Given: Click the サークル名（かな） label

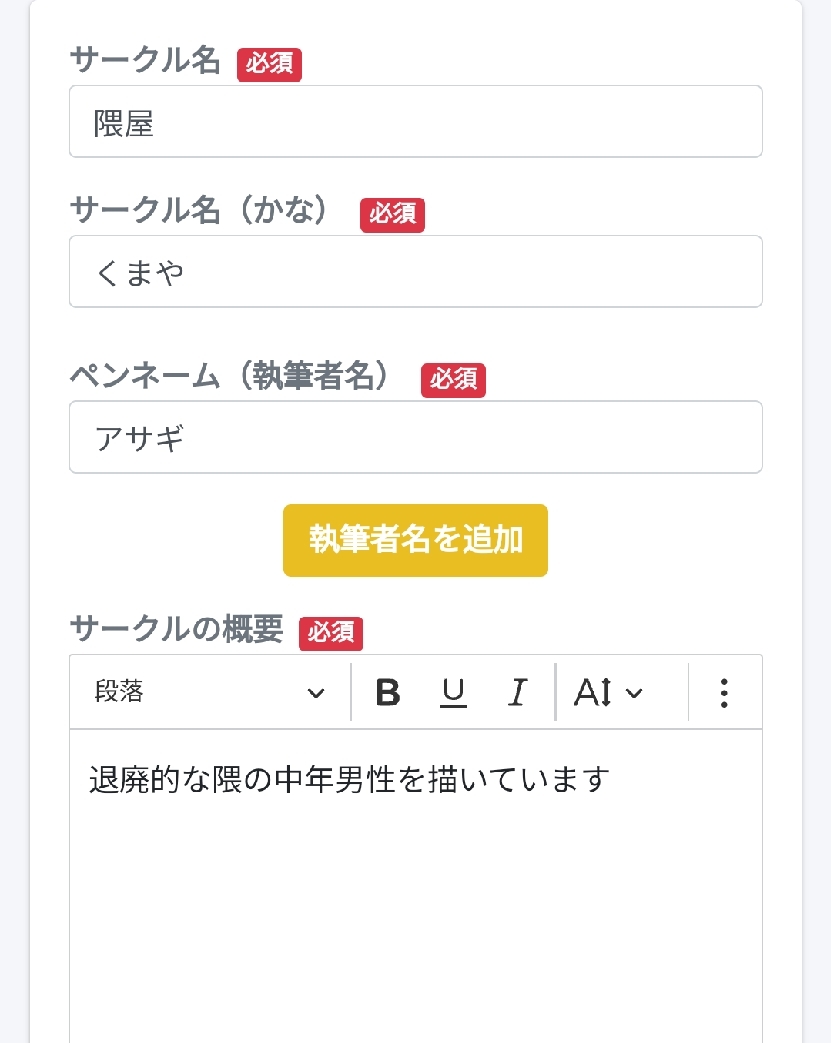Looking at the screenshot, I should [x=199, y=211].
